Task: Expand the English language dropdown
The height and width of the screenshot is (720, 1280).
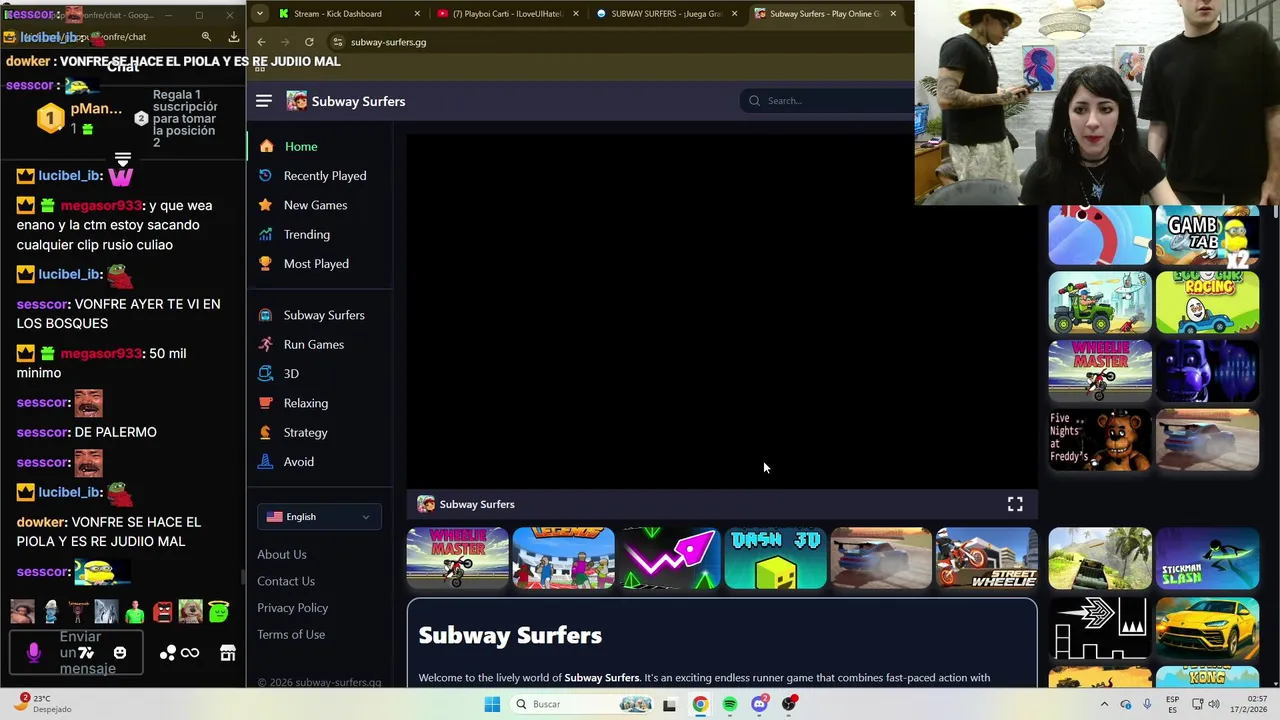Action: [x=319, y=517]
